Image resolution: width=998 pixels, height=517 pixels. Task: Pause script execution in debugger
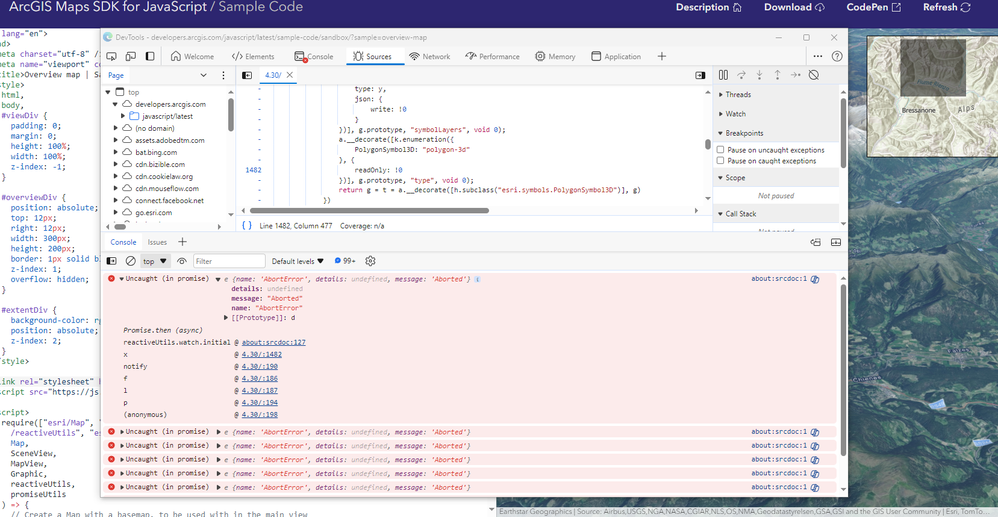click(x=723, y=75)
